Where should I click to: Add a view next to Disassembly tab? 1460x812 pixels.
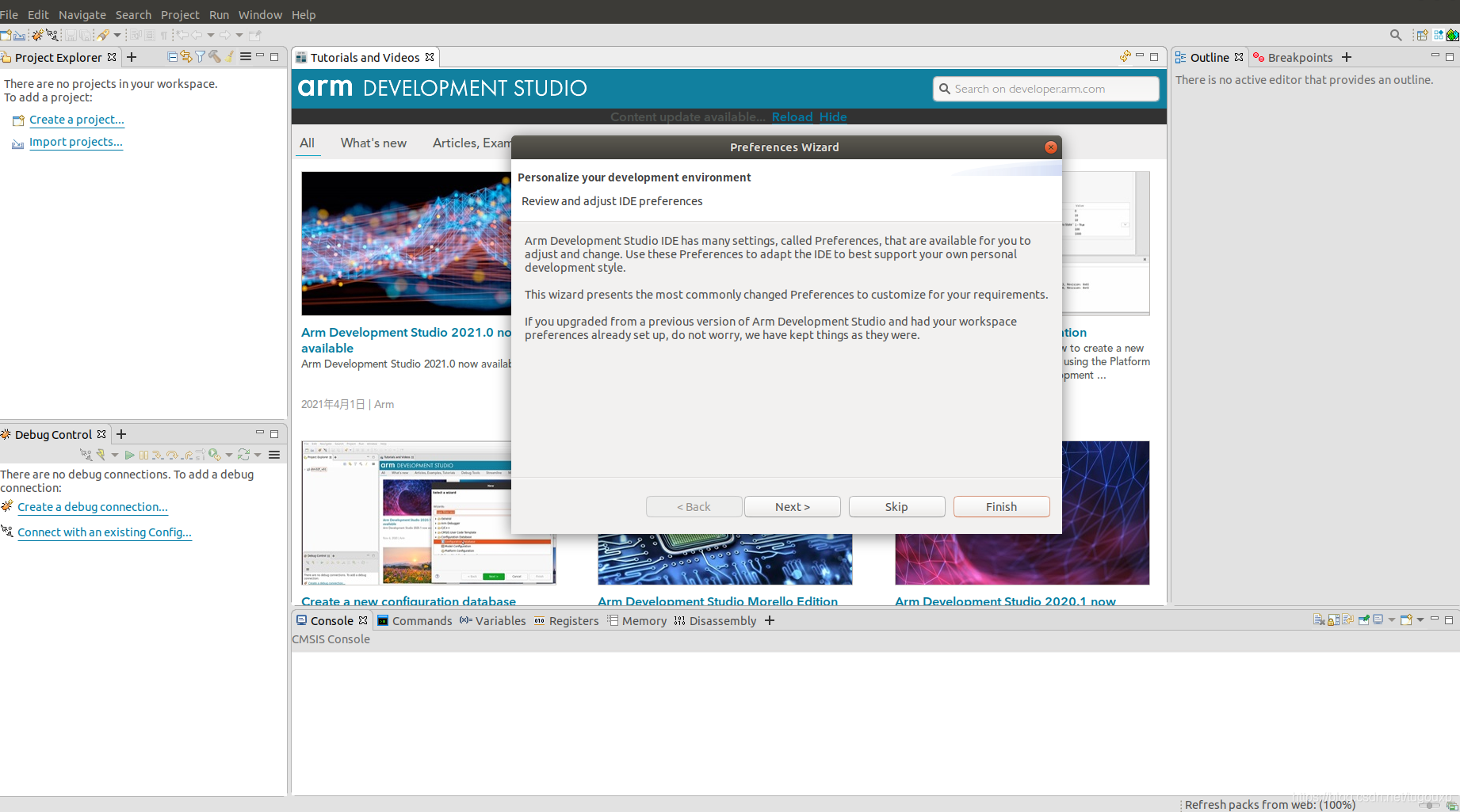pos(770,620)
